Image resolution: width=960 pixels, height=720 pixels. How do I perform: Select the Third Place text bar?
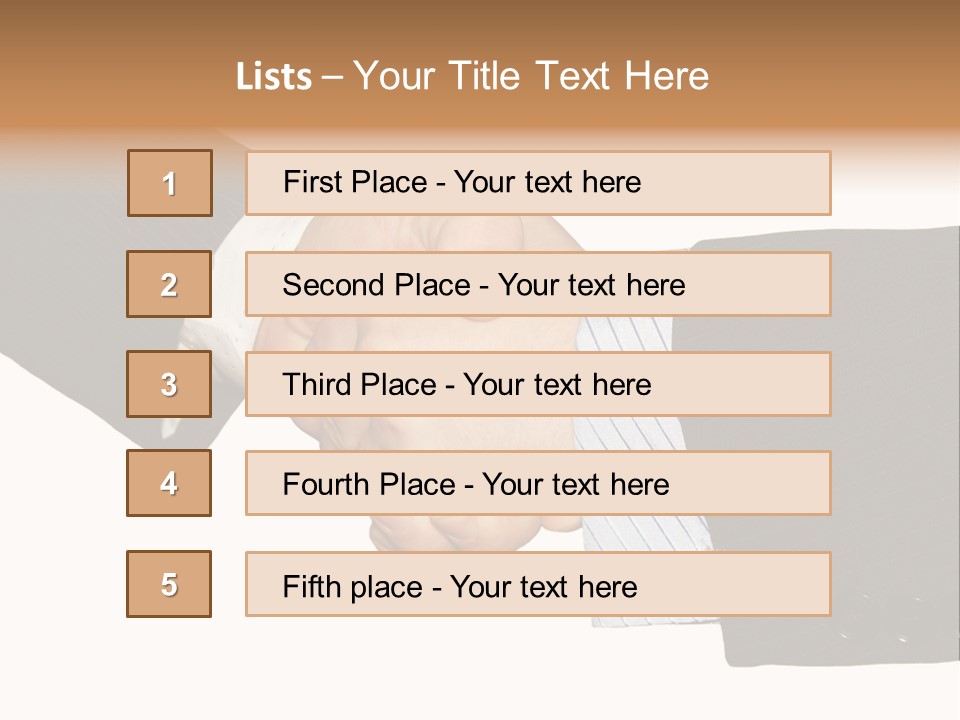coord(538,384)
